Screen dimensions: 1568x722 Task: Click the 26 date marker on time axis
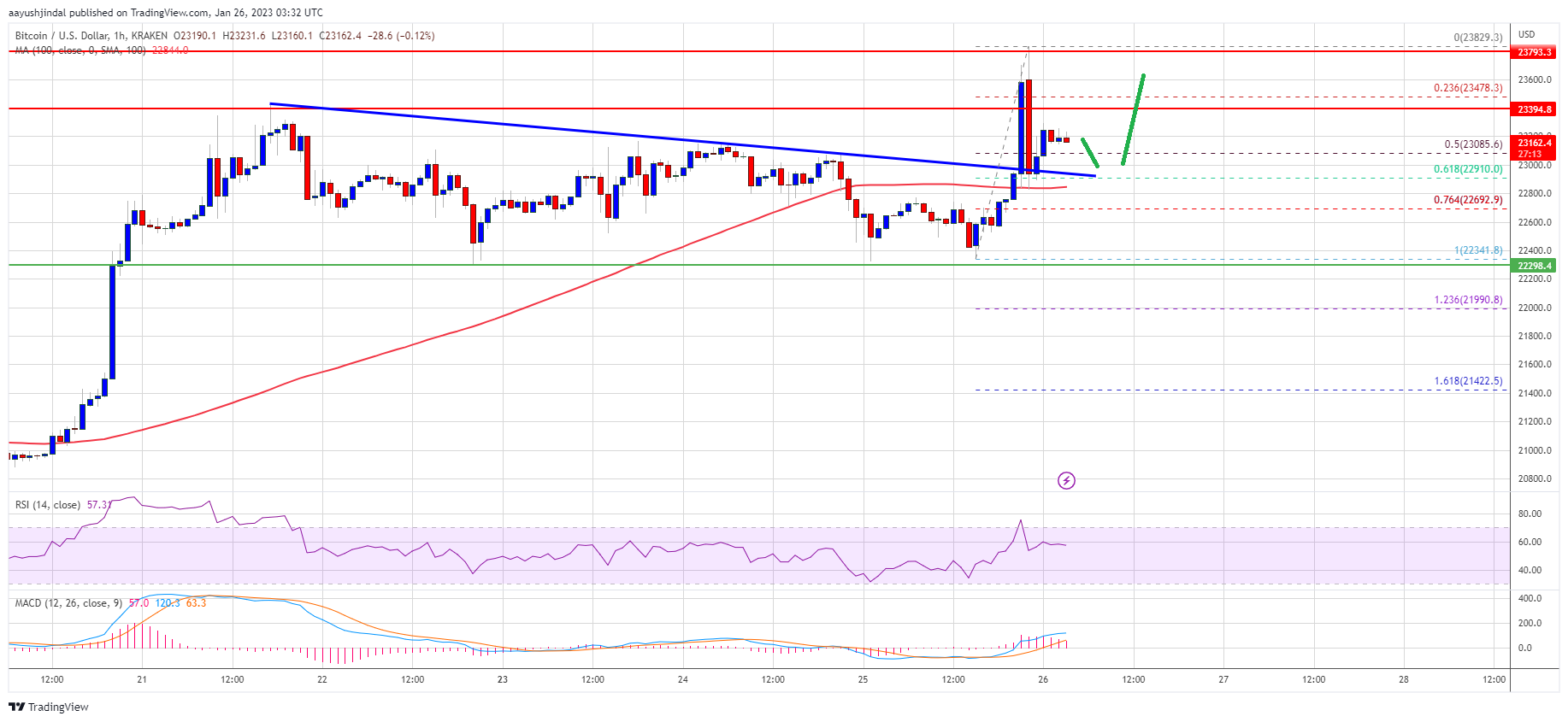point(1043,679)
